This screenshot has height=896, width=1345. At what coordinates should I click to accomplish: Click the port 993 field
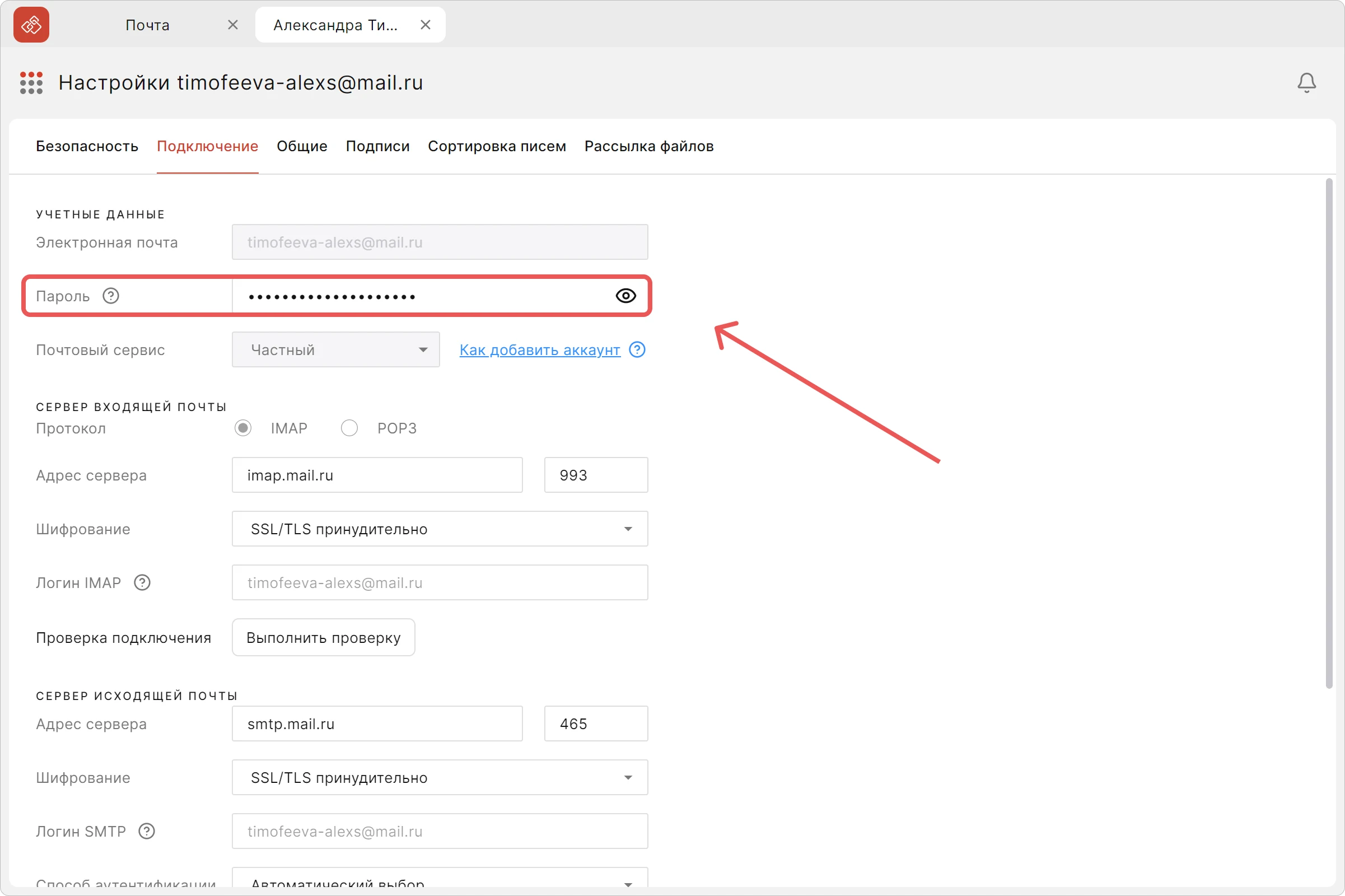[596, 475]
